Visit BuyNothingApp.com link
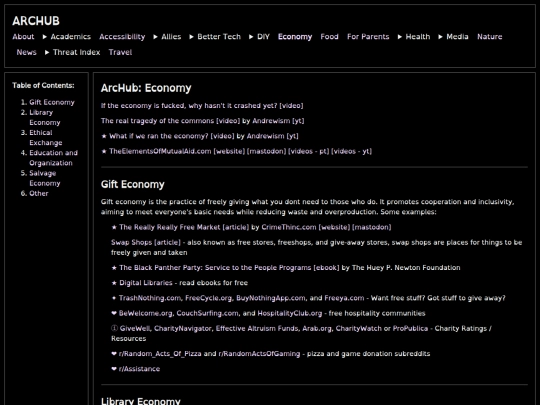The image size is (540, 405). [x=271, y=298]
